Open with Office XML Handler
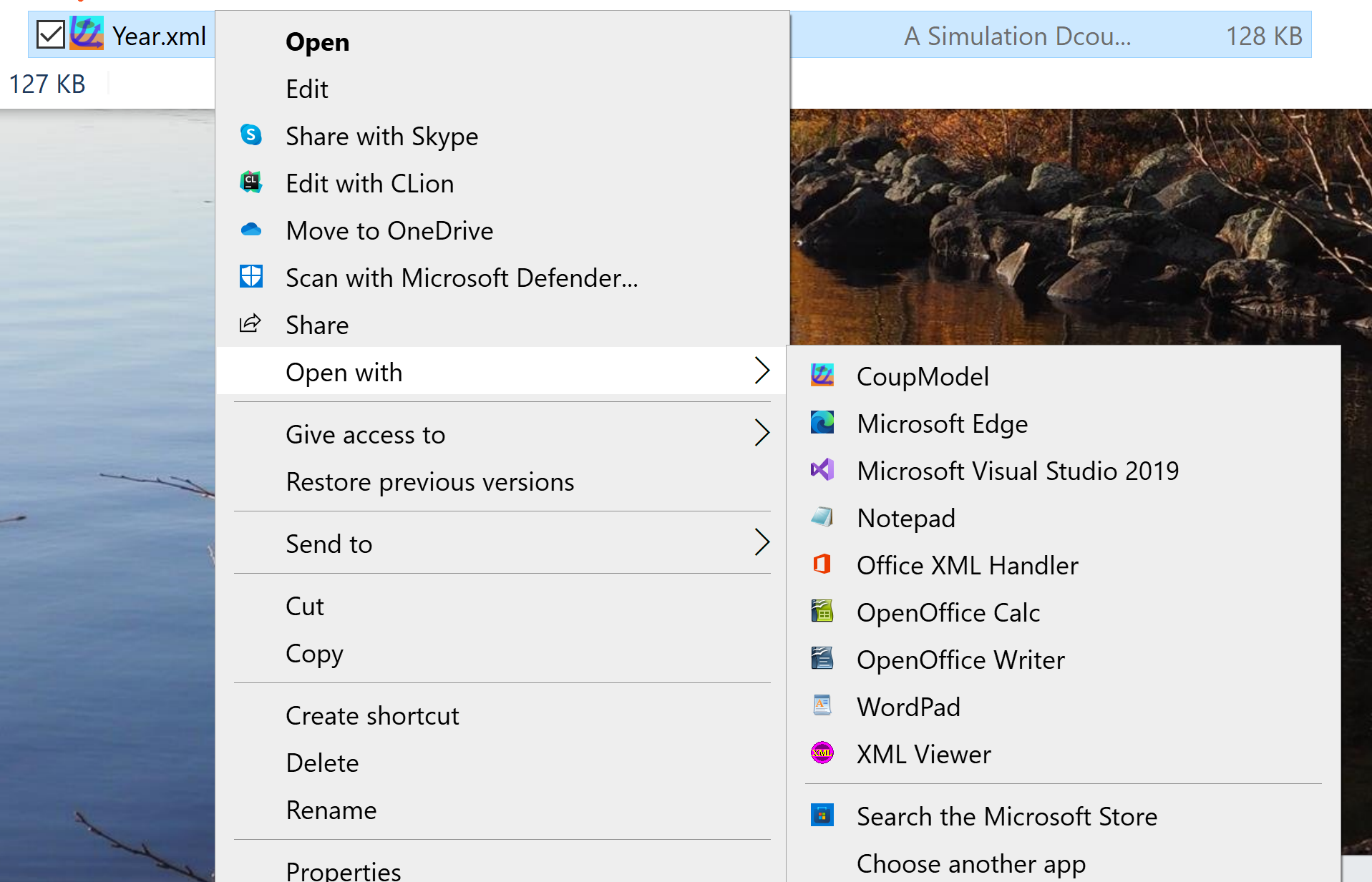1372x882 pixels. pyautogui.click(x=1064, y=565)
